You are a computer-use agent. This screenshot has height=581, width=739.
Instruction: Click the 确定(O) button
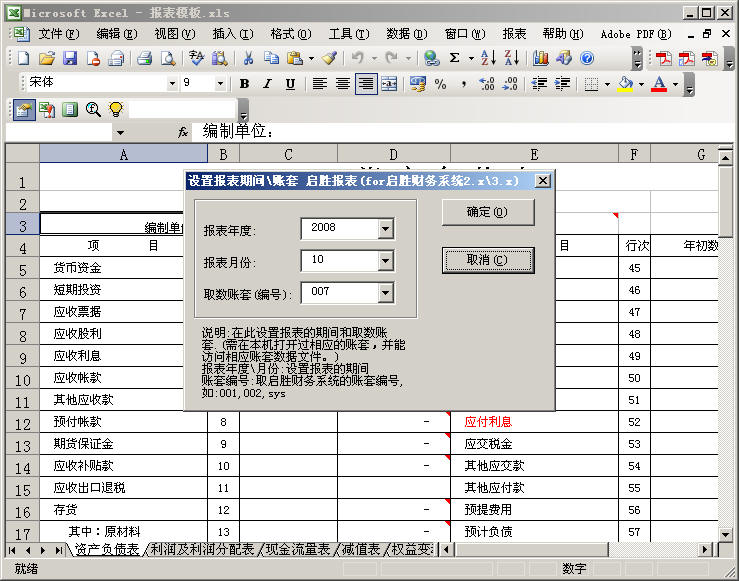click(x=488, y=212)
